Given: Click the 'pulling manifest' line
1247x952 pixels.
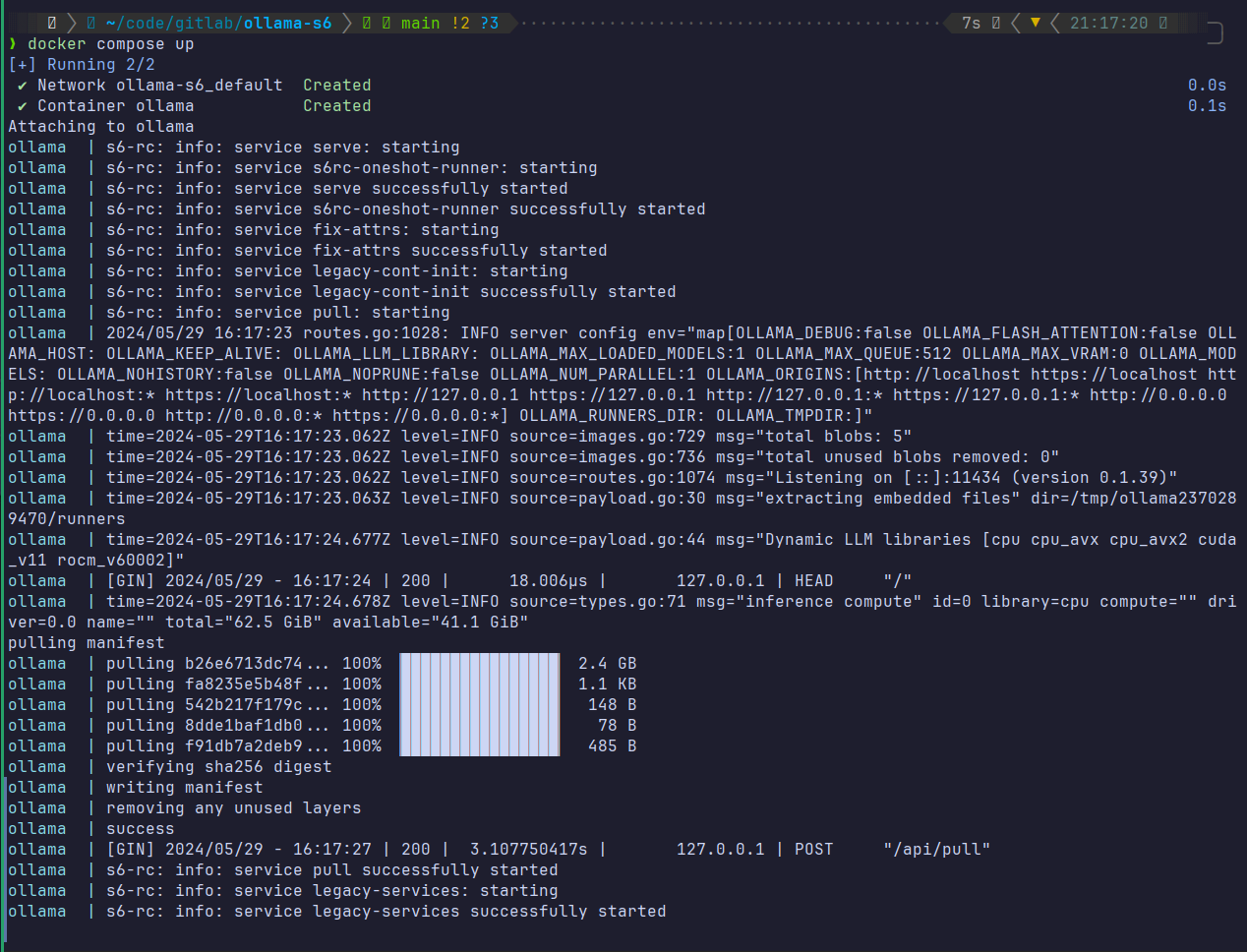Looking at the screenshot, I should pos(87,643).
